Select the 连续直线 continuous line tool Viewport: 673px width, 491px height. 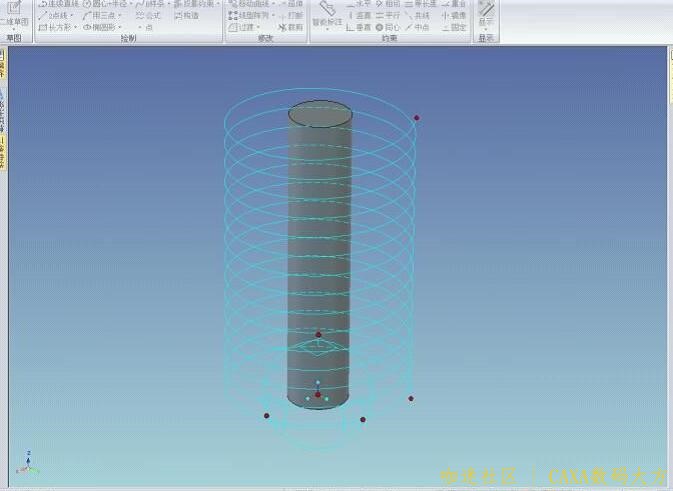pyautogui.click(x=60, y=4)
